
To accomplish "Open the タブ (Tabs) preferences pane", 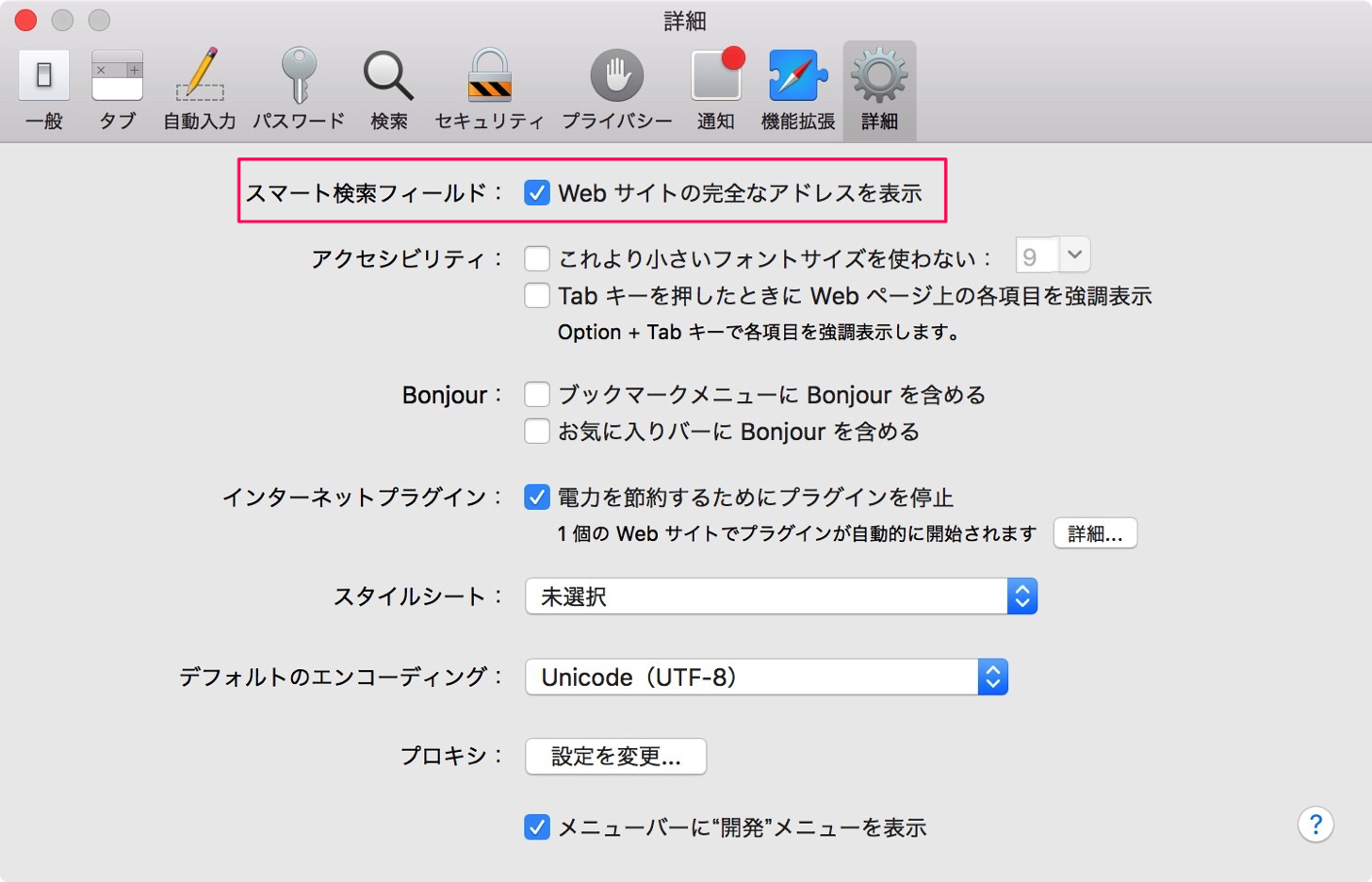I will coord(117,90).
